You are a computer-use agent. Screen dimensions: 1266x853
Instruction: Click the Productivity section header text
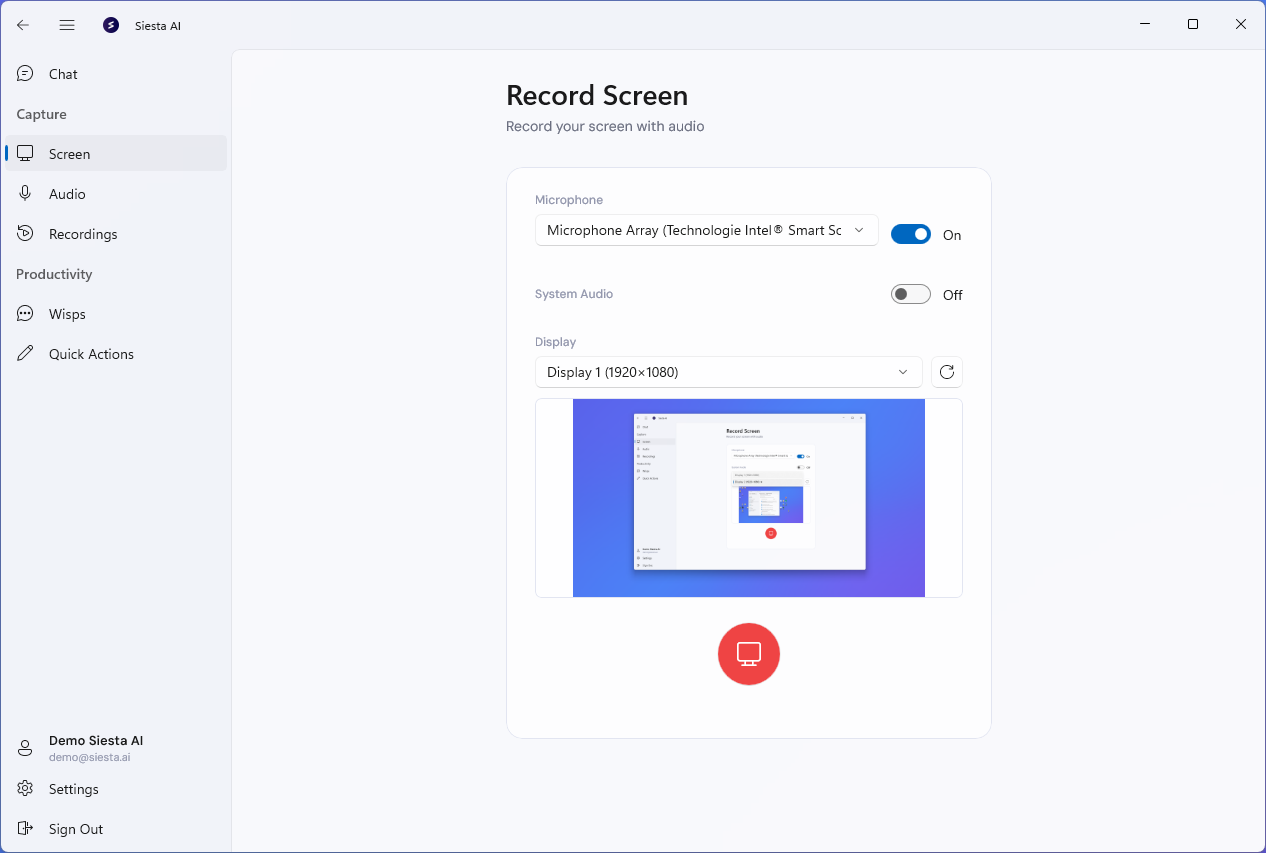click(54, 274)
